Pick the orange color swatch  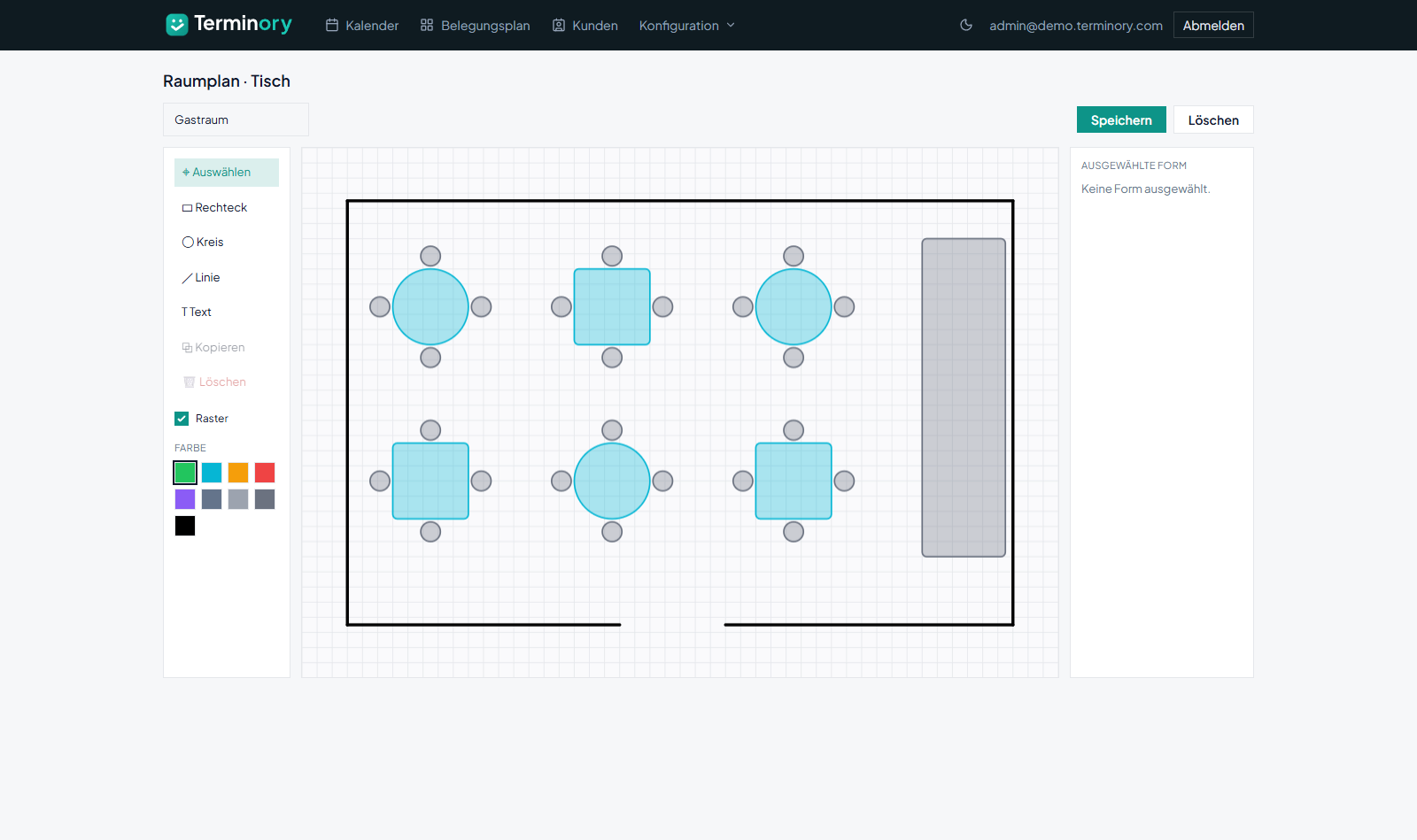tap(238, 473)
